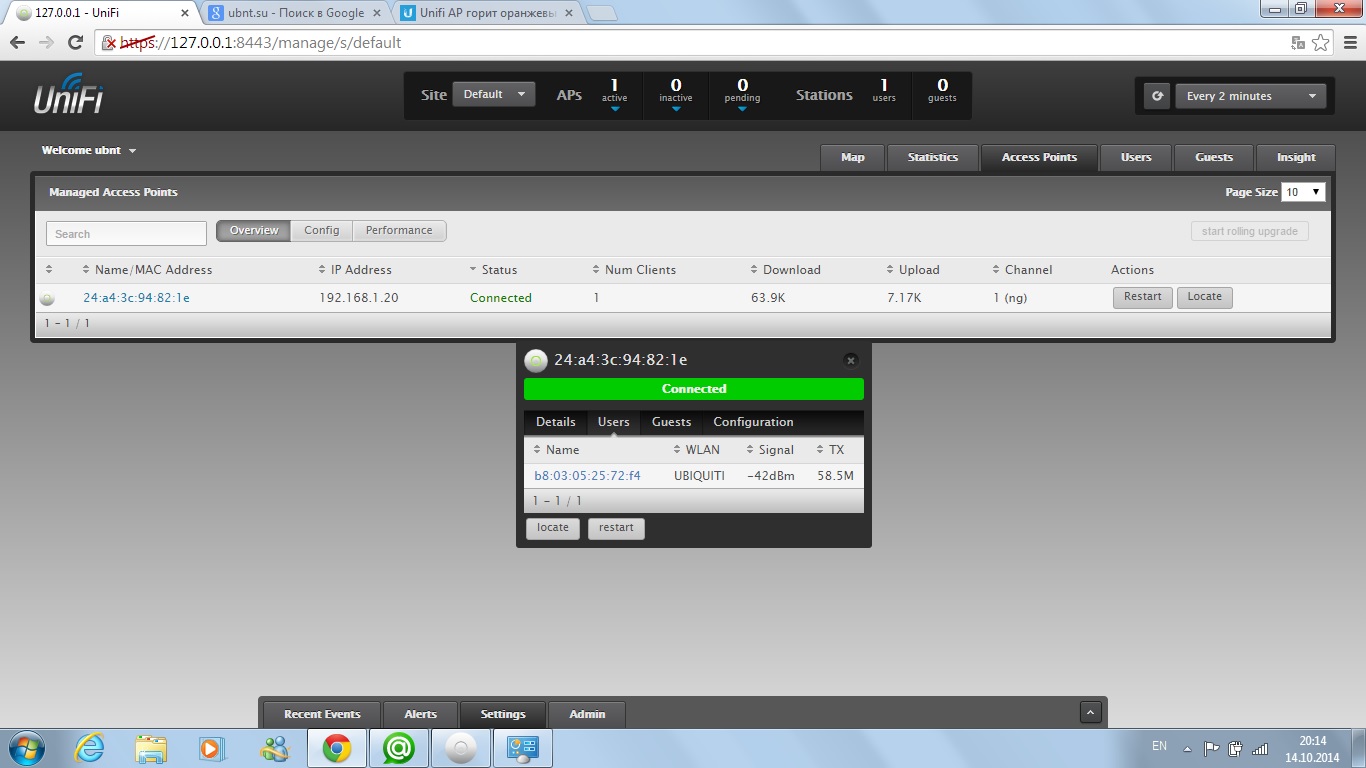Open Google Chrome from the taskbar
This screenshot has height=768, width=1366.
point(336,748)
